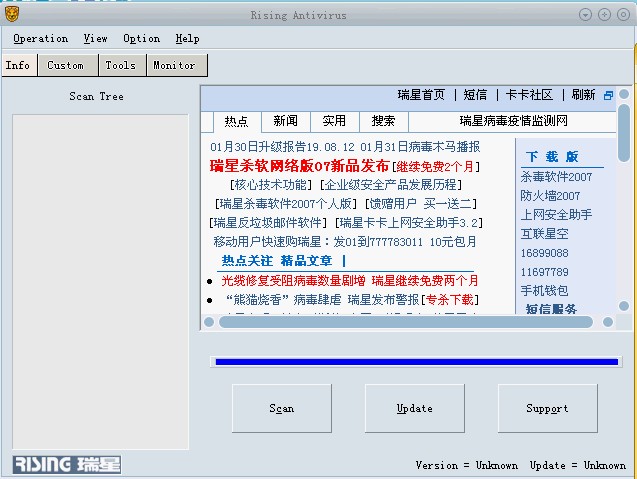637x479 pixels.
Task: Click the Update button
Action: click(x=414, y=408)
